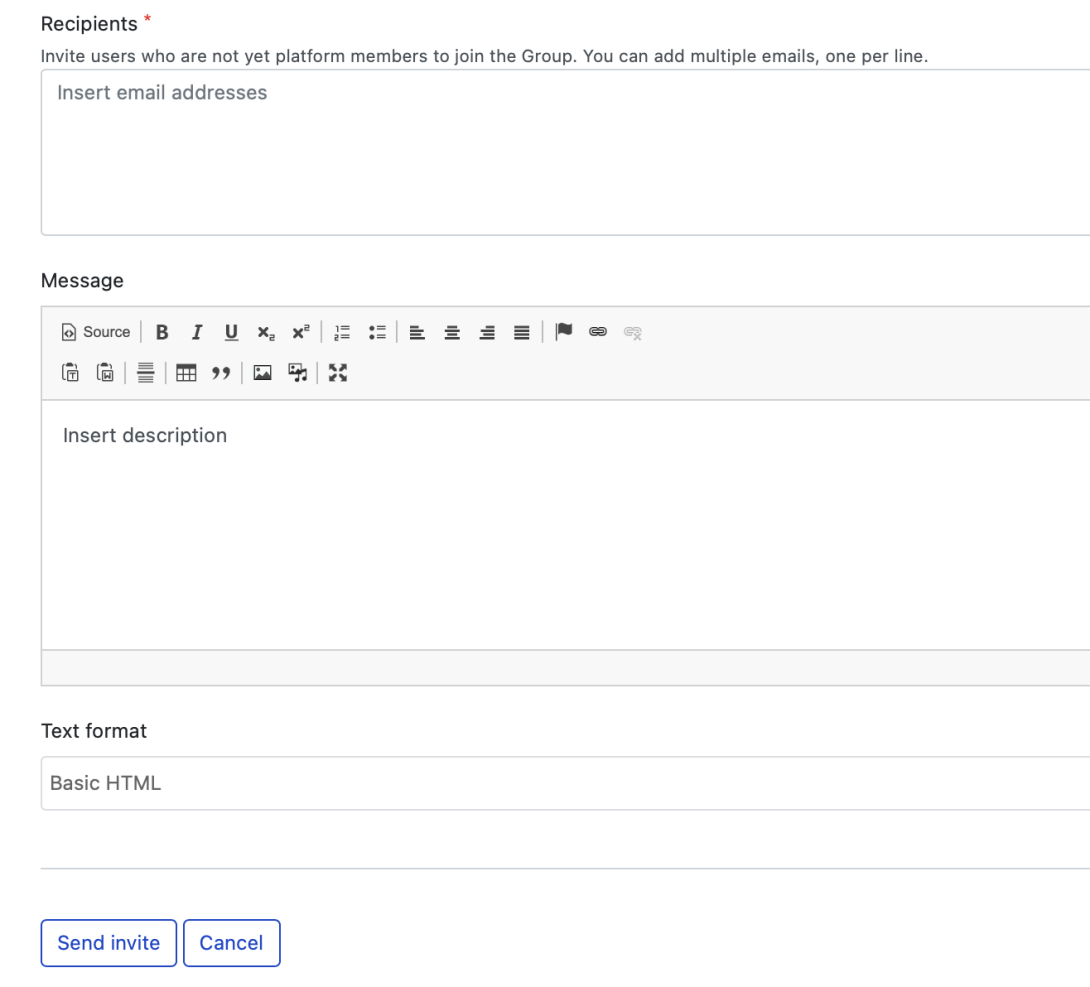Switch editor to Source view
1090x987 pixels.
point(96,332)
